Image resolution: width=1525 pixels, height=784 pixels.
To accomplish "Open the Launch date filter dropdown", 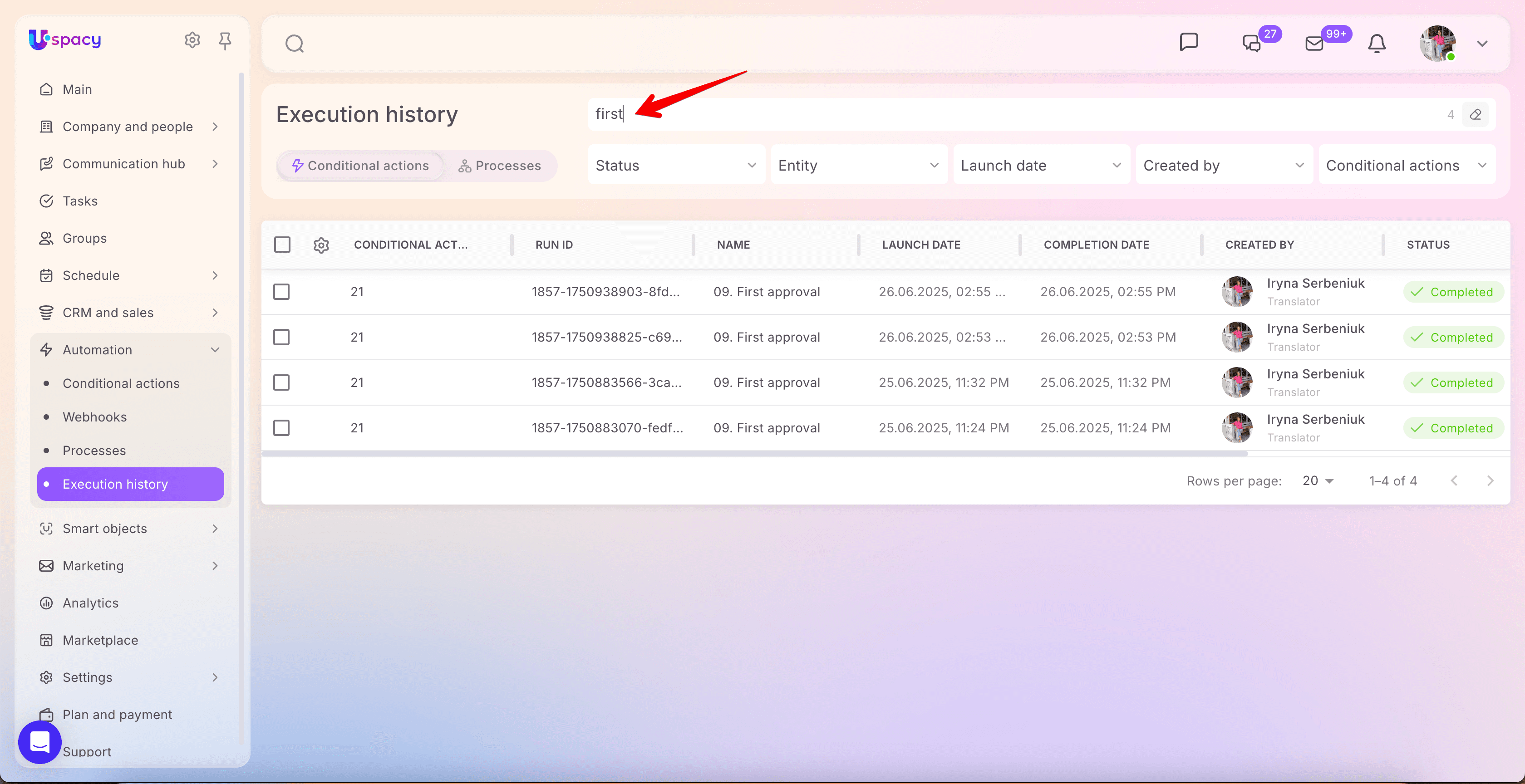I will click(1041, 166).
